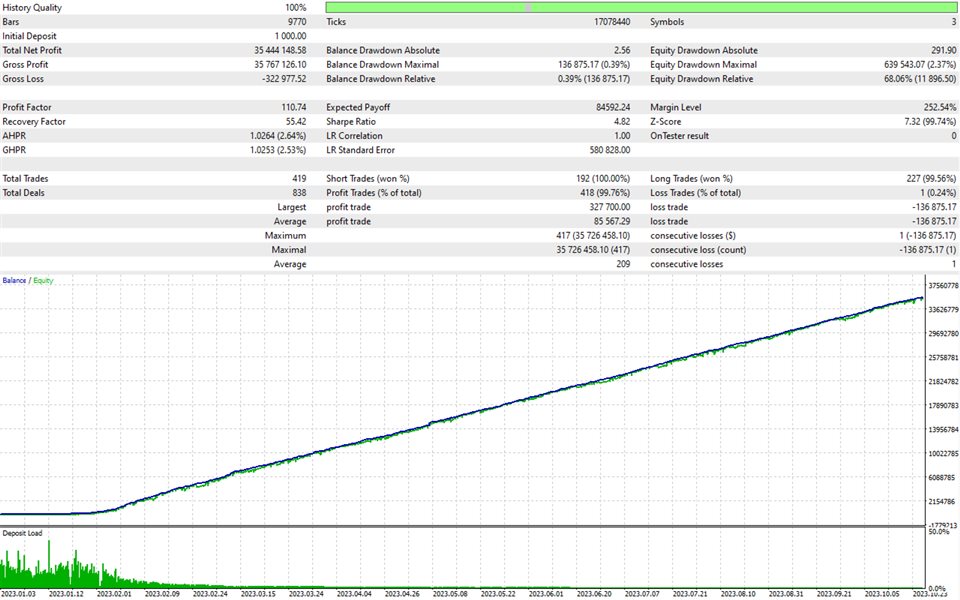Select the 'Symbols' label
The width and height of the screenshot is (960, 600).
point(667,21)
